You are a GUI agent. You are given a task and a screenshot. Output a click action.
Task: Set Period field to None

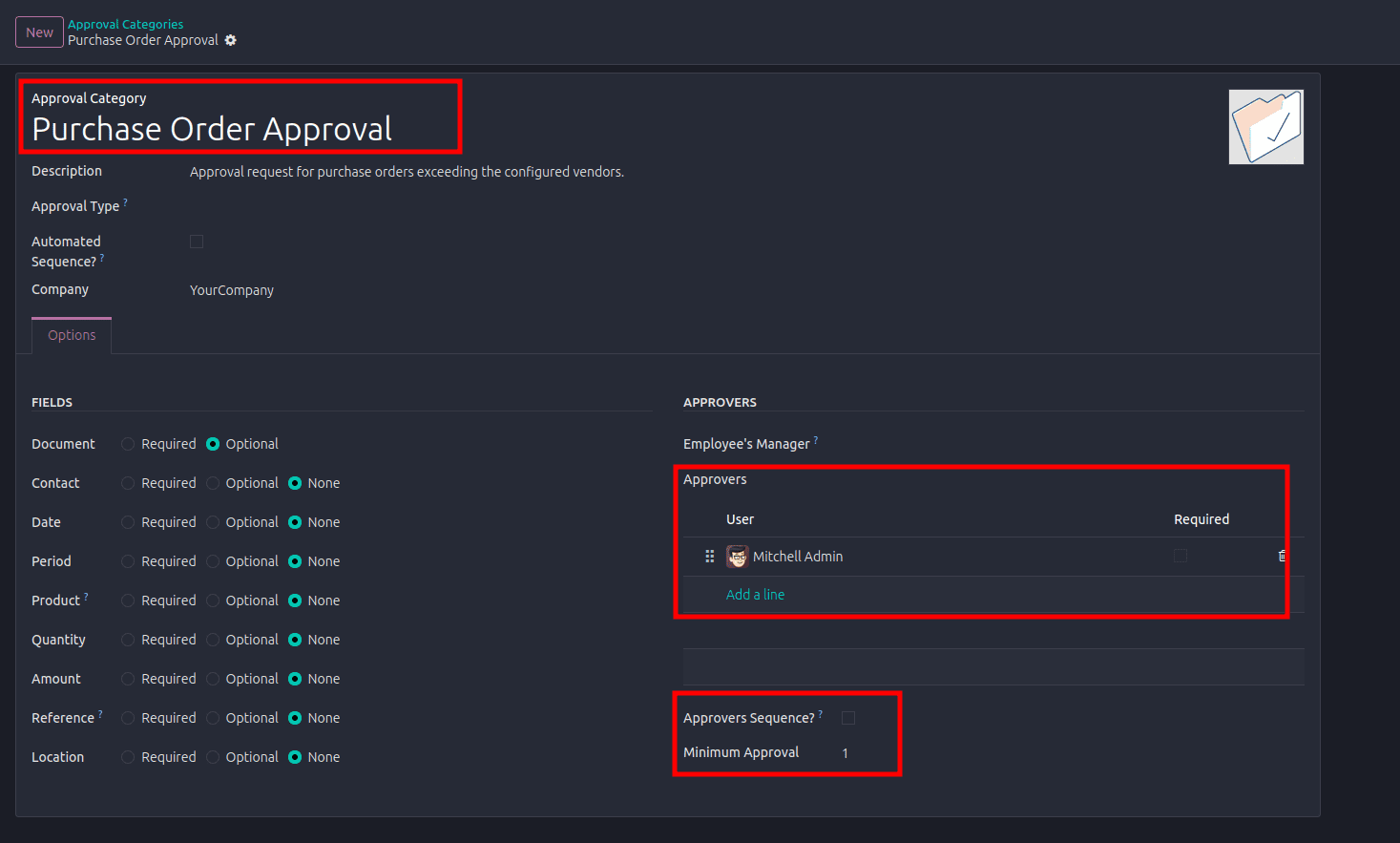295,561
